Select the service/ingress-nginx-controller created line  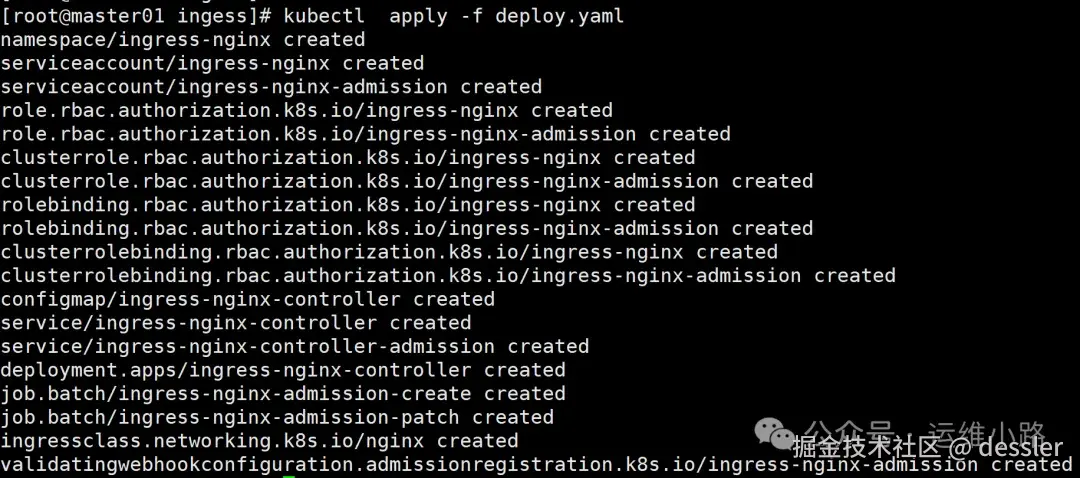[x=236, y=323]
